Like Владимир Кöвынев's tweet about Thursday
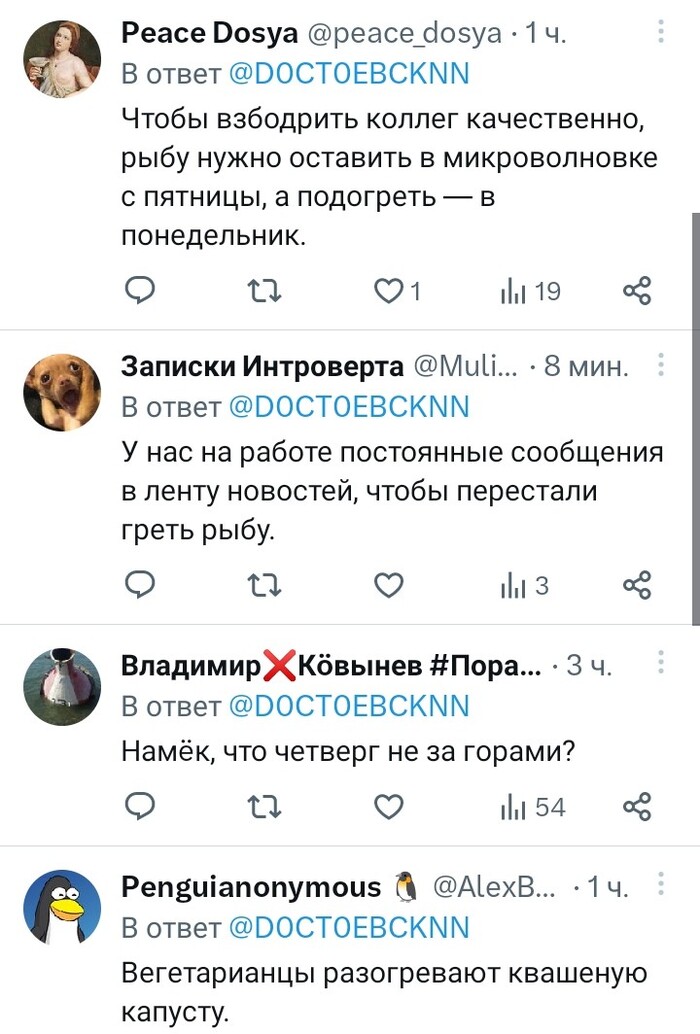The image size is (700, 1034). pyautogui.click(x=388, y=805)
